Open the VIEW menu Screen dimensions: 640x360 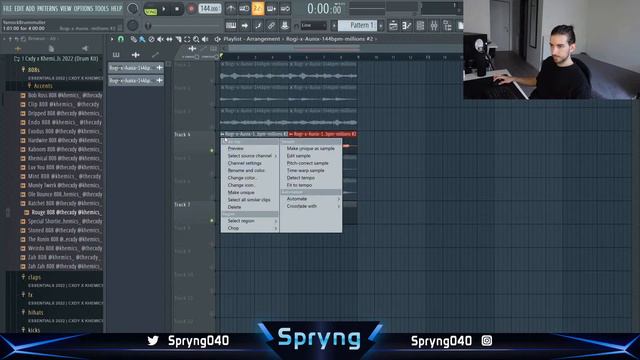[x=66, y=8]
